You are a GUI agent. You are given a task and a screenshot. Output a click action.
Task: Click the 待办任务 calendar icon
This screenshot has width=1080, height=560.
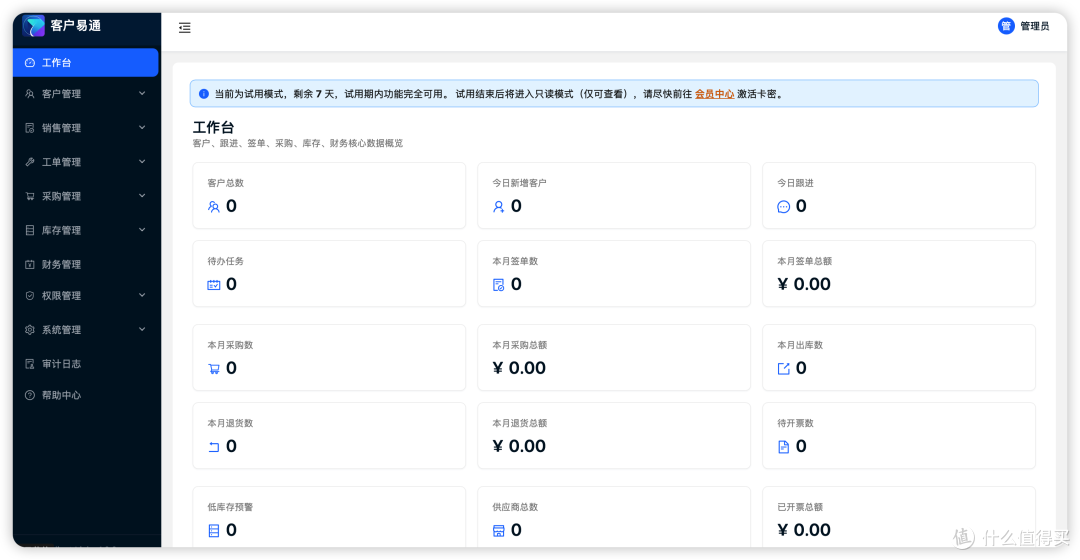coord(214,284)
